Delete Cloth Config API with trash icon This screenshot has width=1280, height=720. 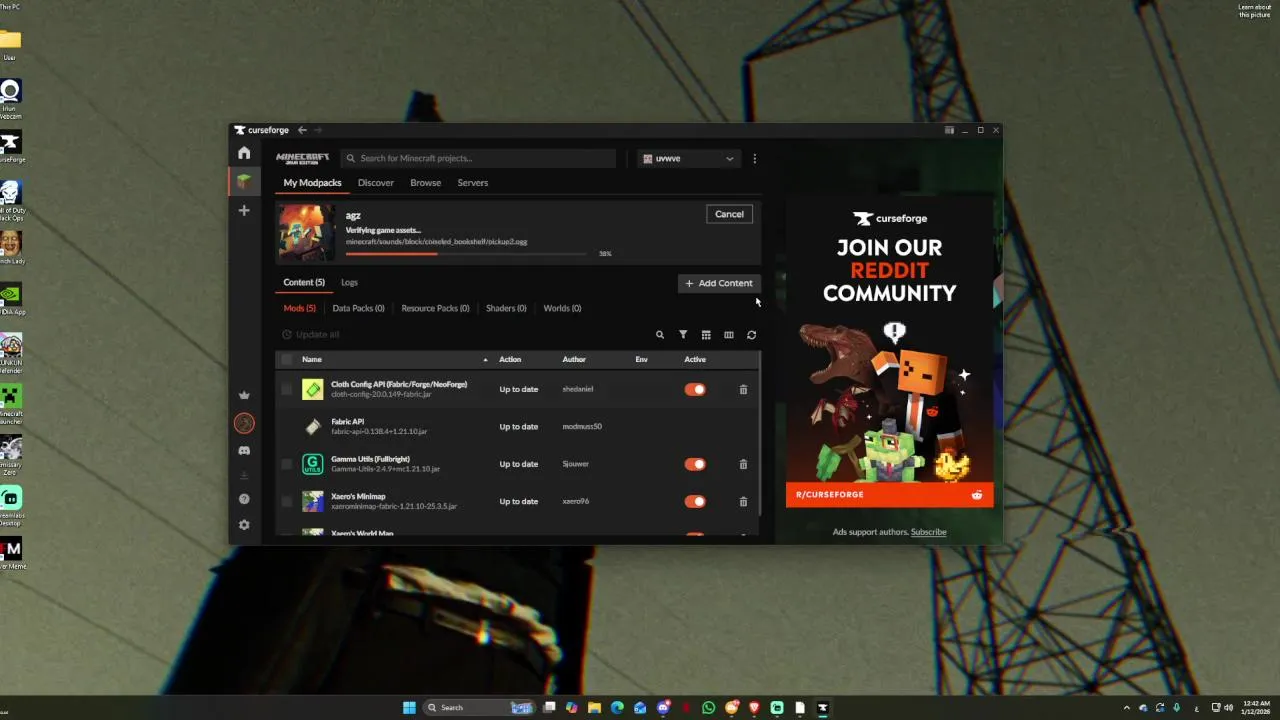tap(743, 389)
